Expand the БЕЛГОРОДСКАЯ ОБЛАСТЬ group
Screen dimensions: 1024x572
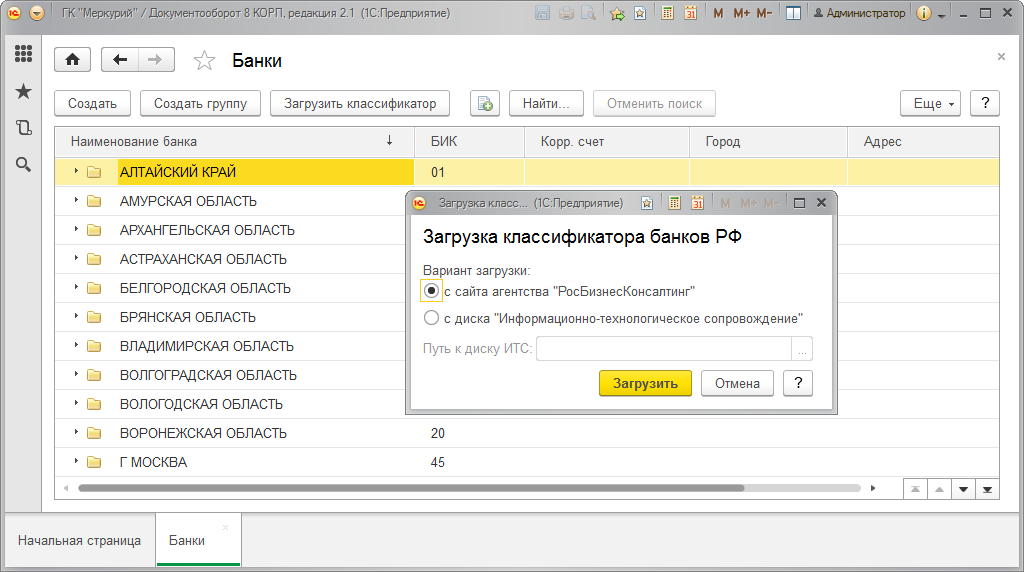[x=76, y=287]
